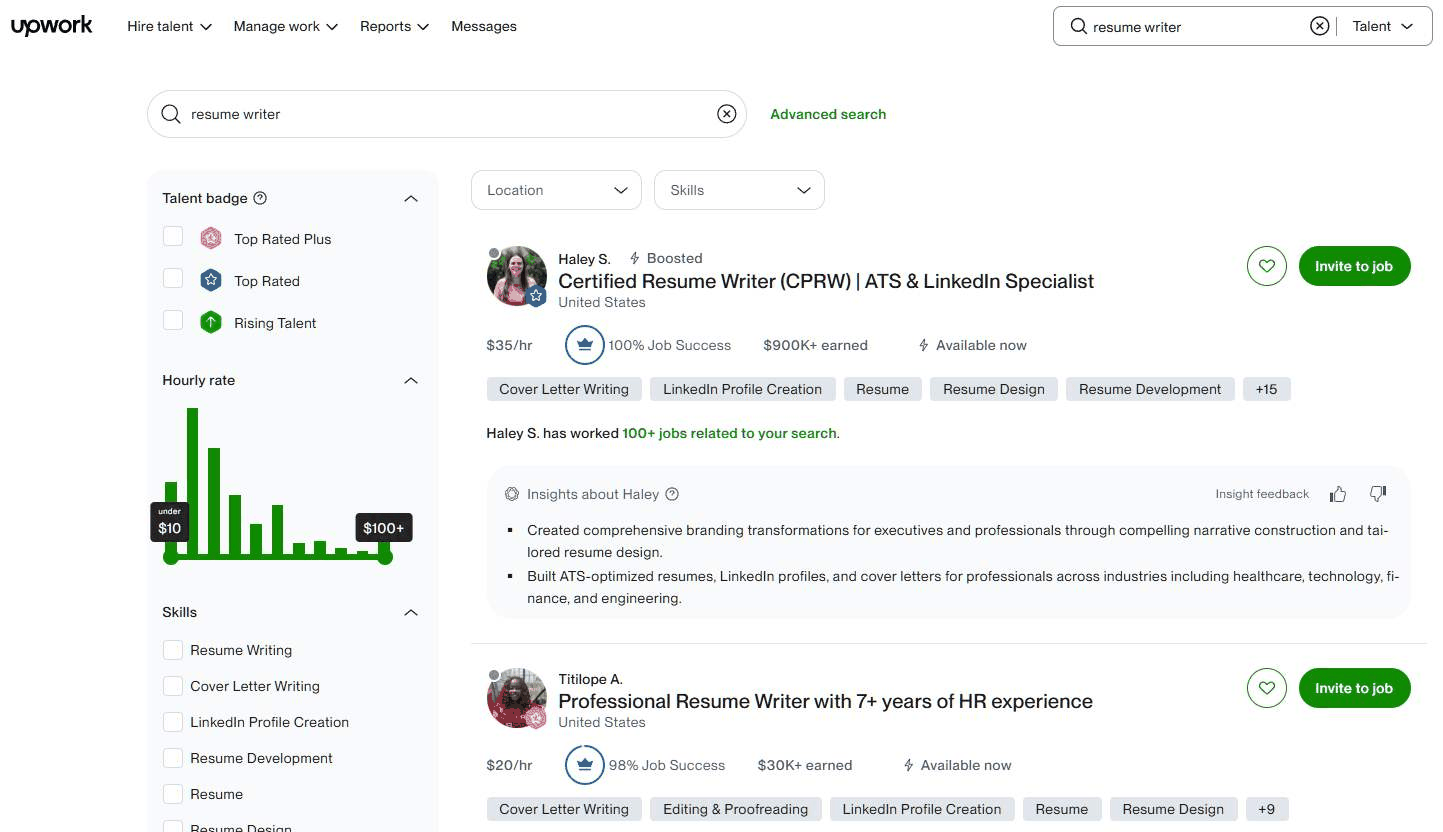1443x832 pixels.
Task: Click Haley's Resume Development skill tag
Action: click(1150, 389)
